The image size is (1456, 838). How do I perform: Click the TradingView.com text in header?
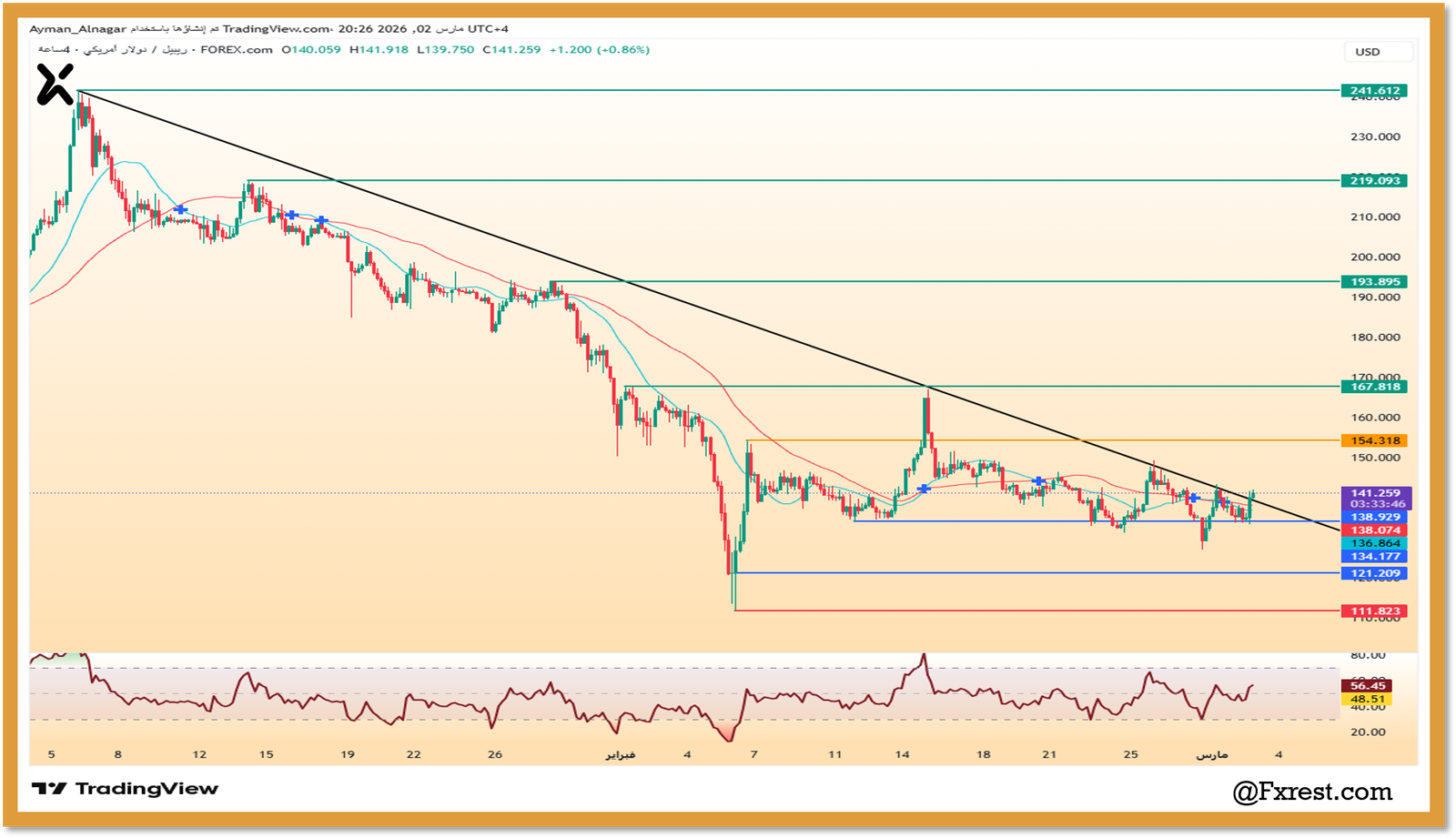(277, 29)
